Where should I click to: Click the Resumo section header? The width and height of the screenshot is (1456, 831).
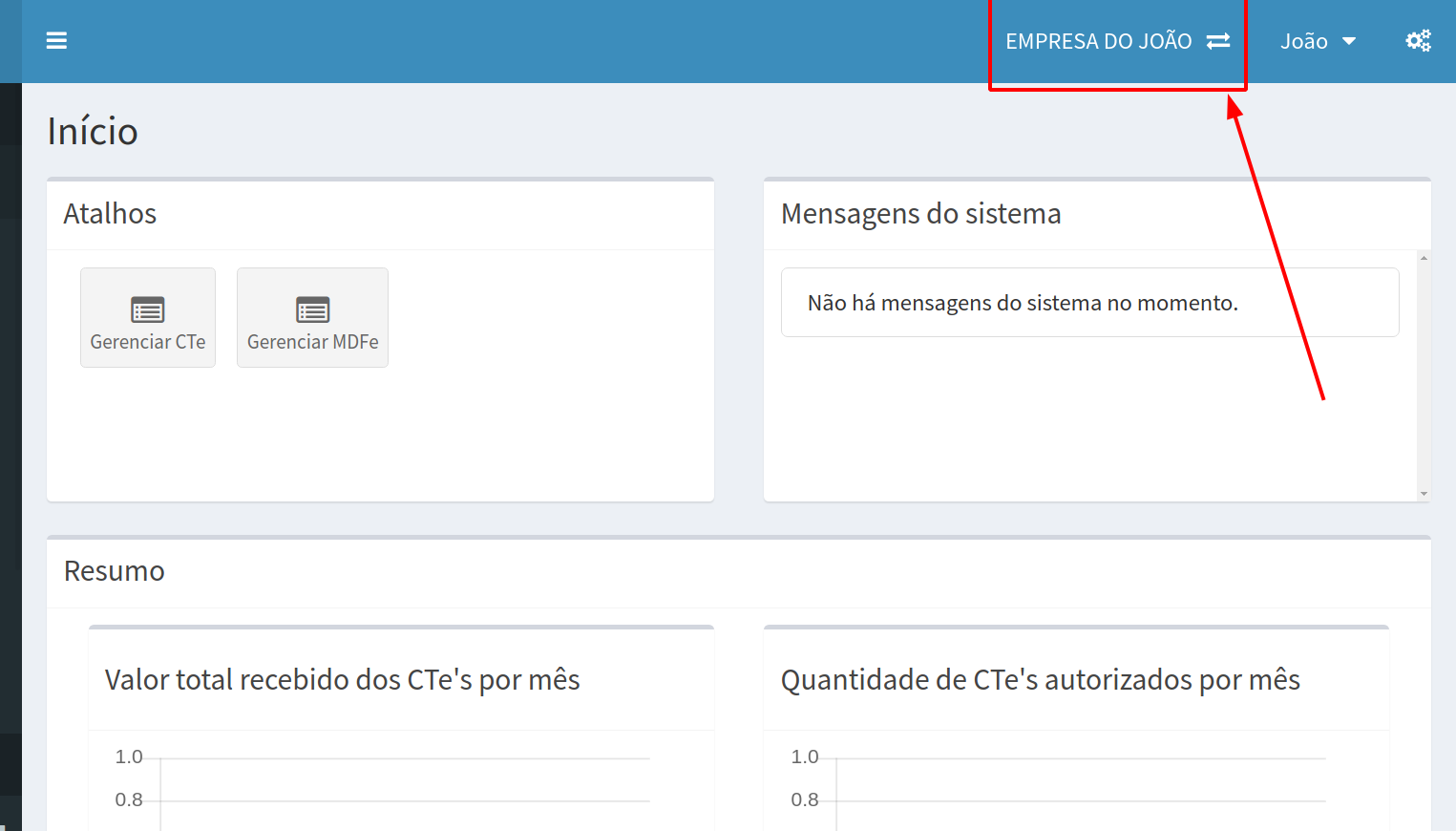pyautogui.click(x=115, y=571)
